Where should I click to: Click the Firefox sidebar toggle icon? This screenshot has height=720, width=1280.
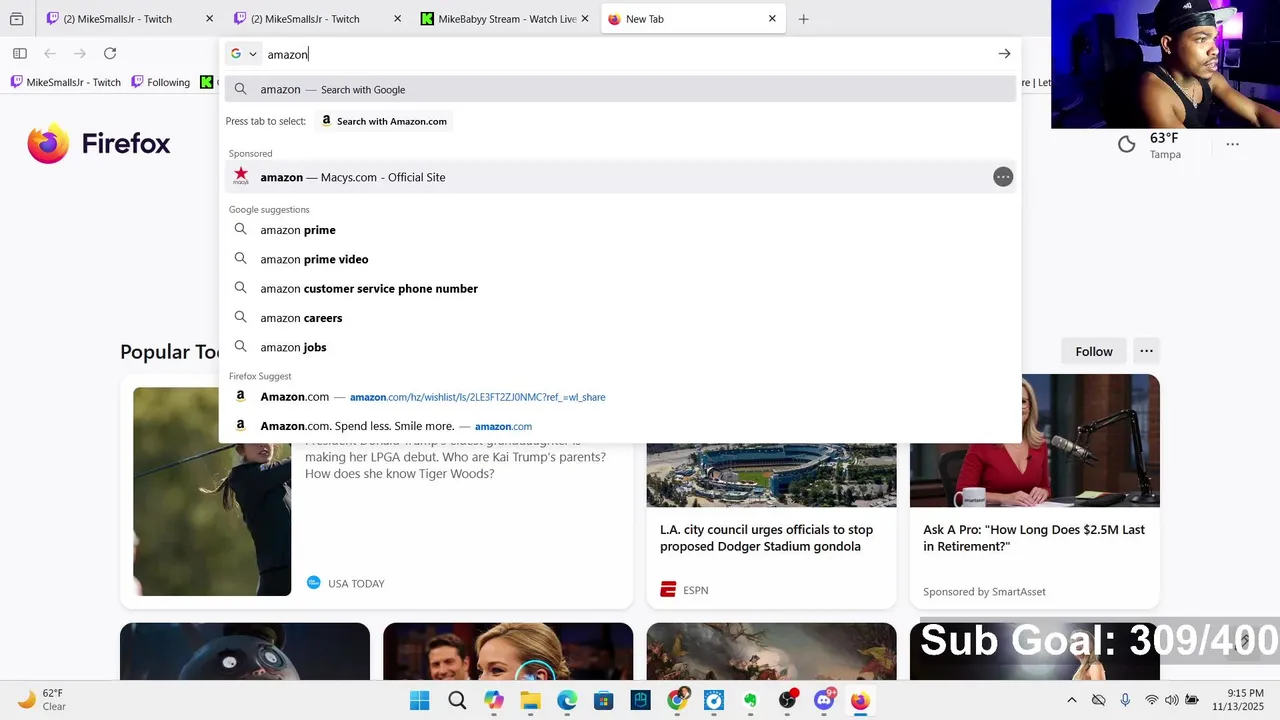click(x=19, y=53)
